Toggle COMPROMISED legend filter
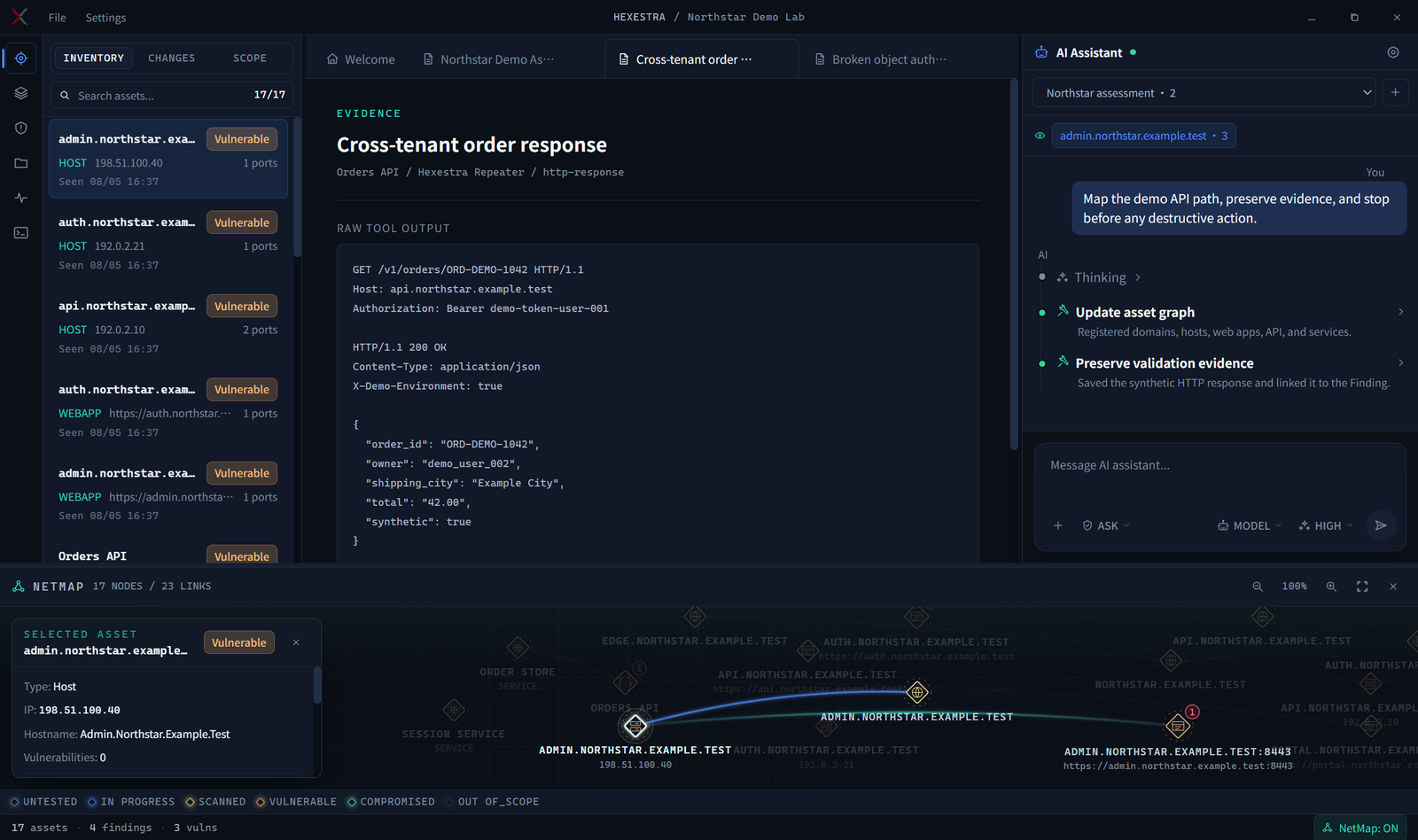1418x840 pixels. 390,802
